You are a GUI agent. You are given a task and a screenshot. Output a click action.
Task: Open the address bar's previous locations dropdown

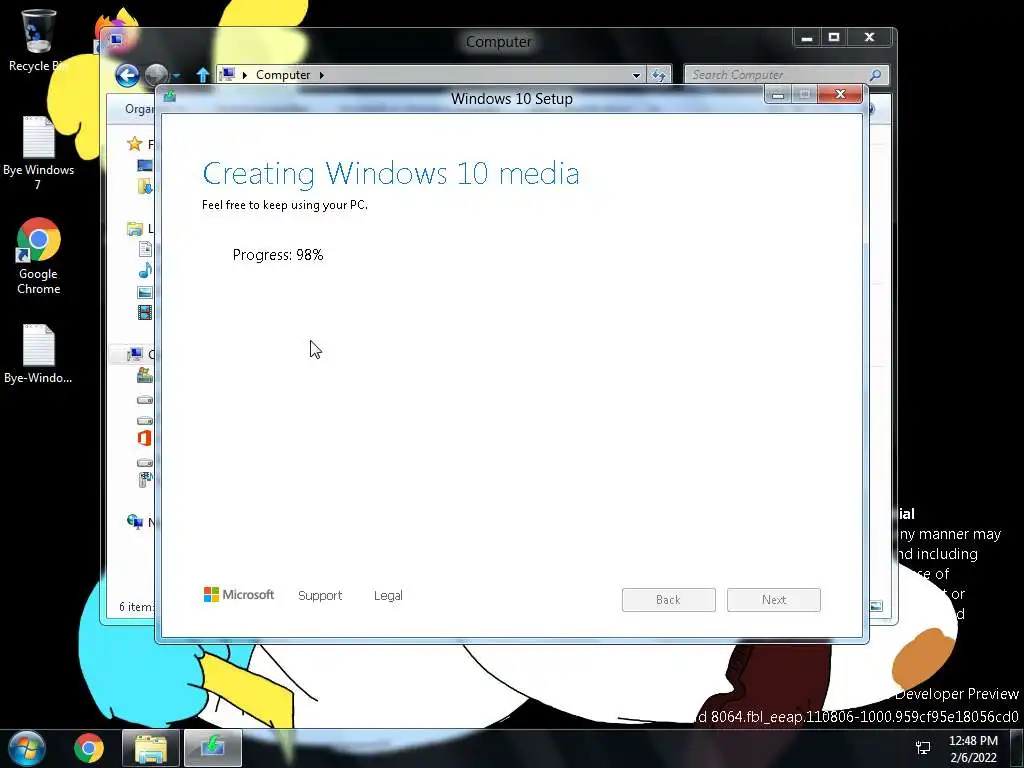pos(636,75)
